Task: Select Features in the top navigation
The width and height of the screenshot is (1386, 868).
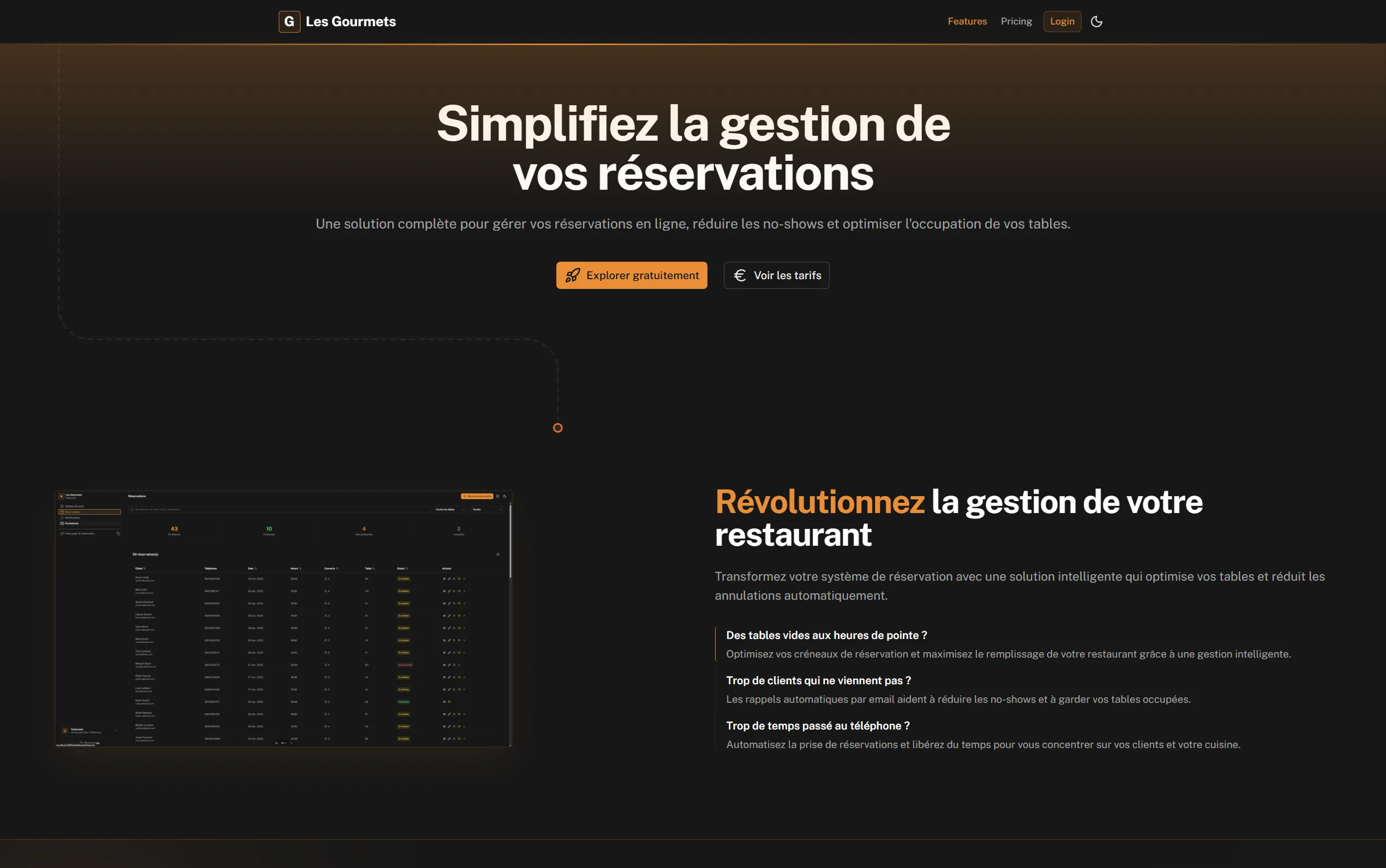Action: pyautogui.click(x=967, y=21)
